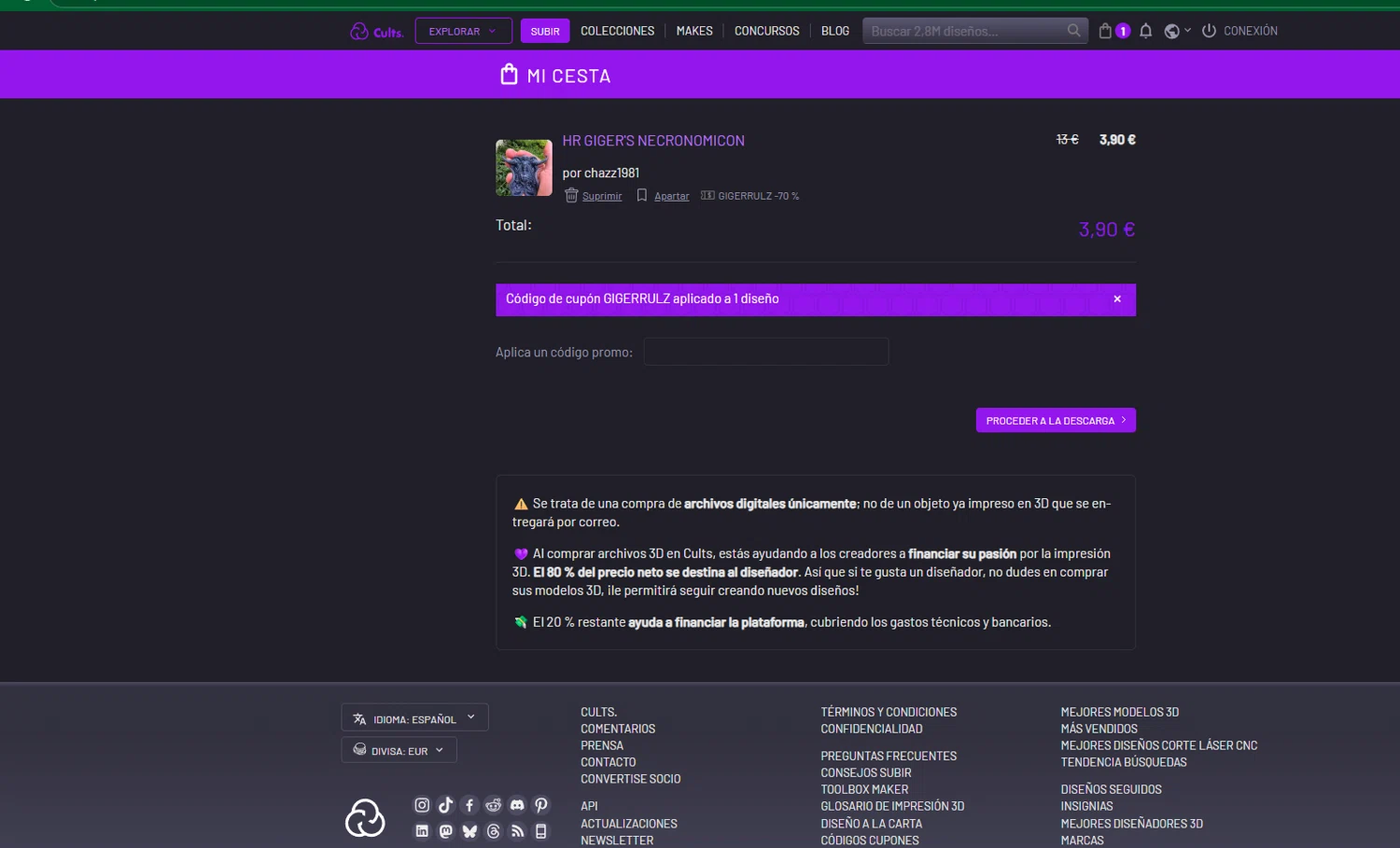Image resolution: width=1400 pixels, height=848 pixels.
Task: Open Toolbox Maker link
Action: pyautogui.click(x=864, y=789)
